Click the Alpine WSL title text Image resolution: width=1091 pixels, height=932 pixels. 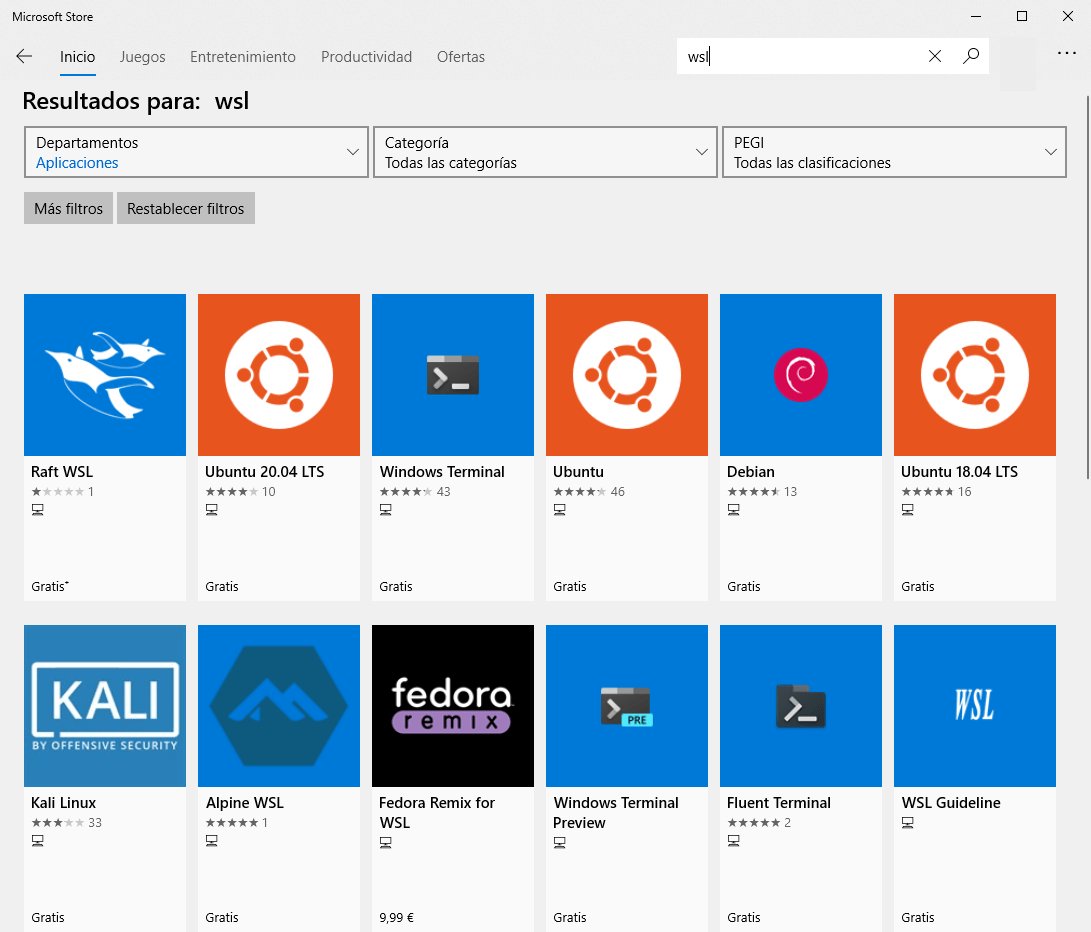click(245, 803)
